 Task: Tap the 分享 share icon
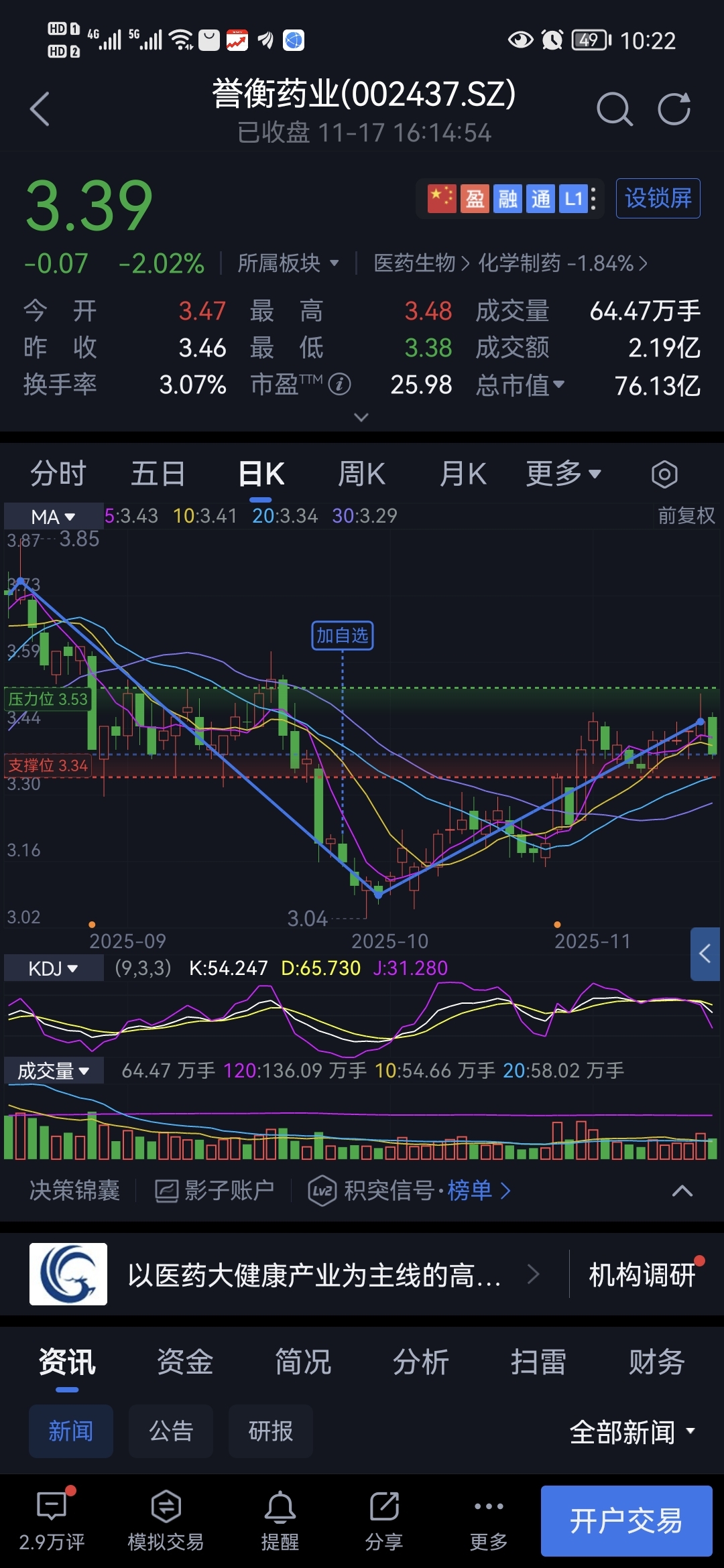point(384,1521)
